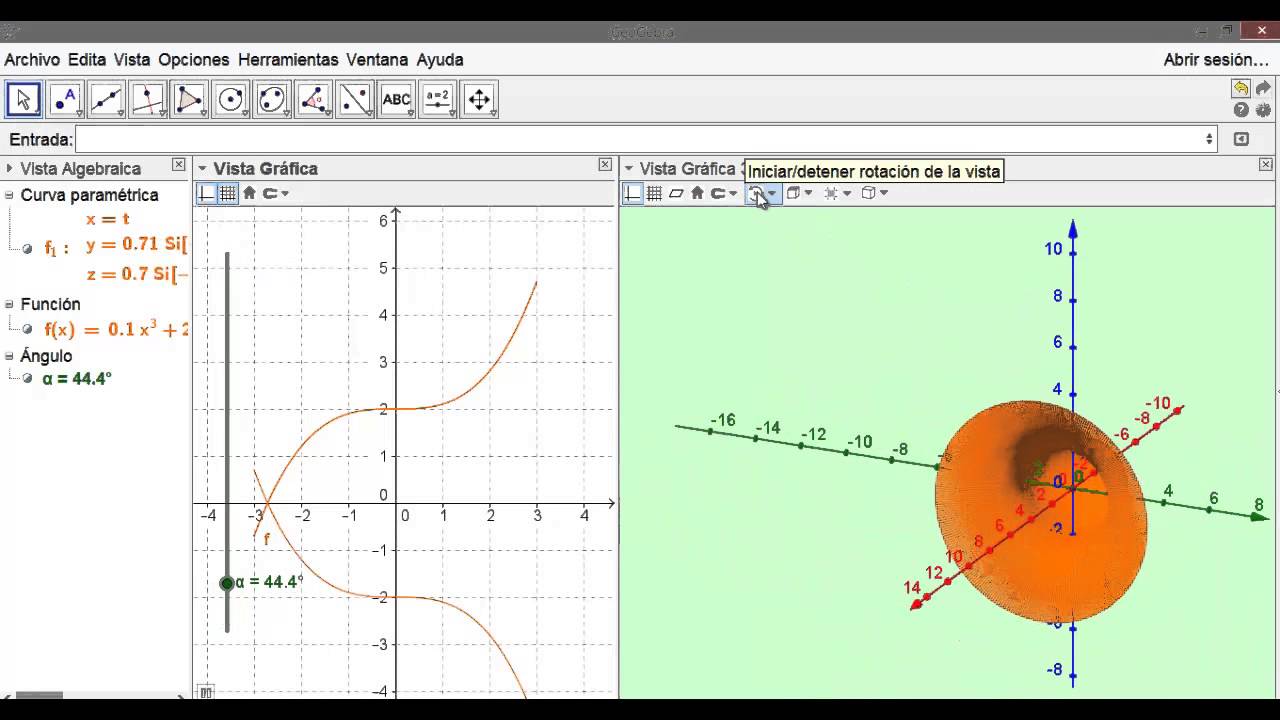1280x720 pixels.
Task: Toggle visibility of angle α
Action: click(27, 379)
